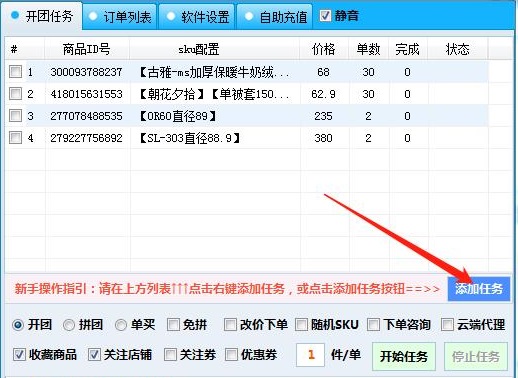The height and width of the screenshot is (378, 518).
Task: Select the 单买 radio button
Action: [x=121, y=325]
